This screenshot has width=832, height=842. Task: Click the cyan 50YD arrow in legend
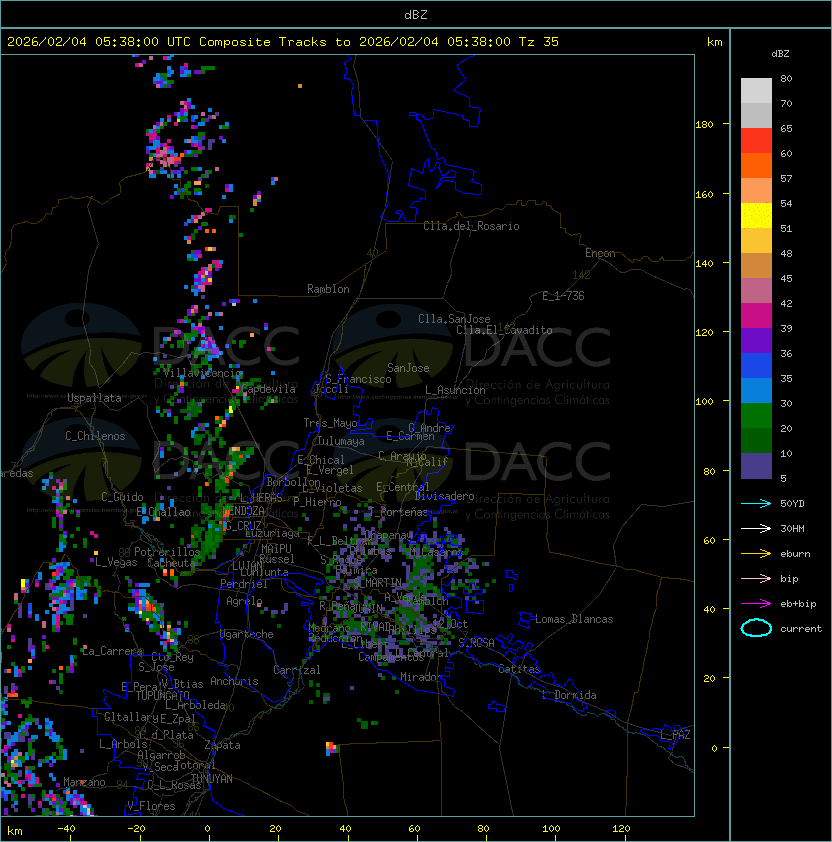tap(756, 503)
